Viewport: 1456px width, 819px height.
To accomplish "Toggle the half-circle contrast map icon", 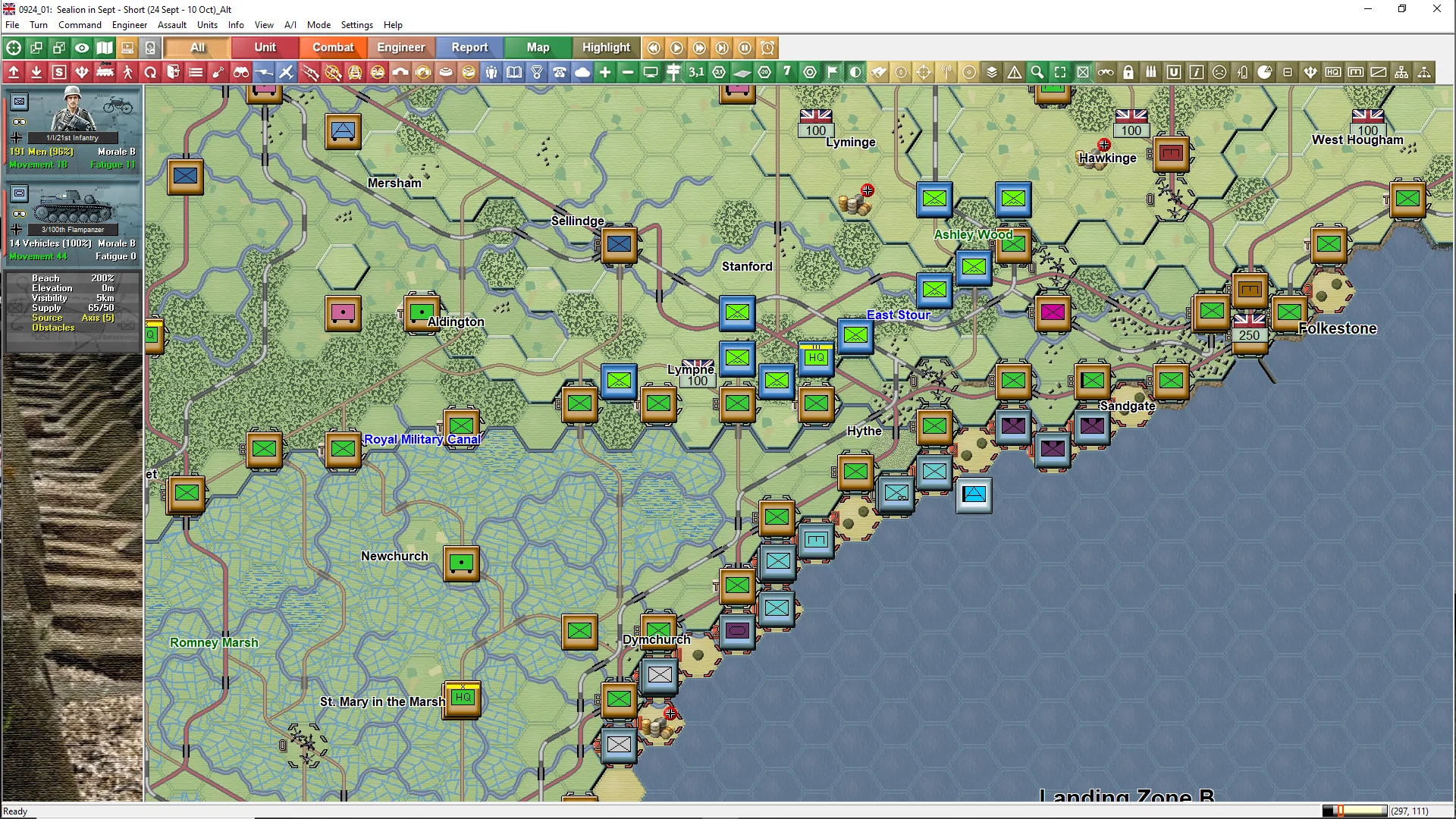I will point(855,73).
